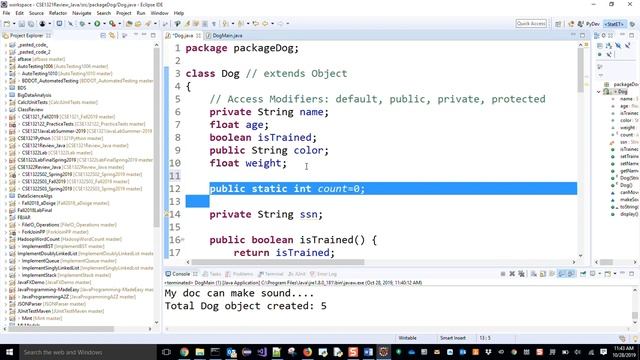Click the Open Type folder icon

tap(129, 24)
